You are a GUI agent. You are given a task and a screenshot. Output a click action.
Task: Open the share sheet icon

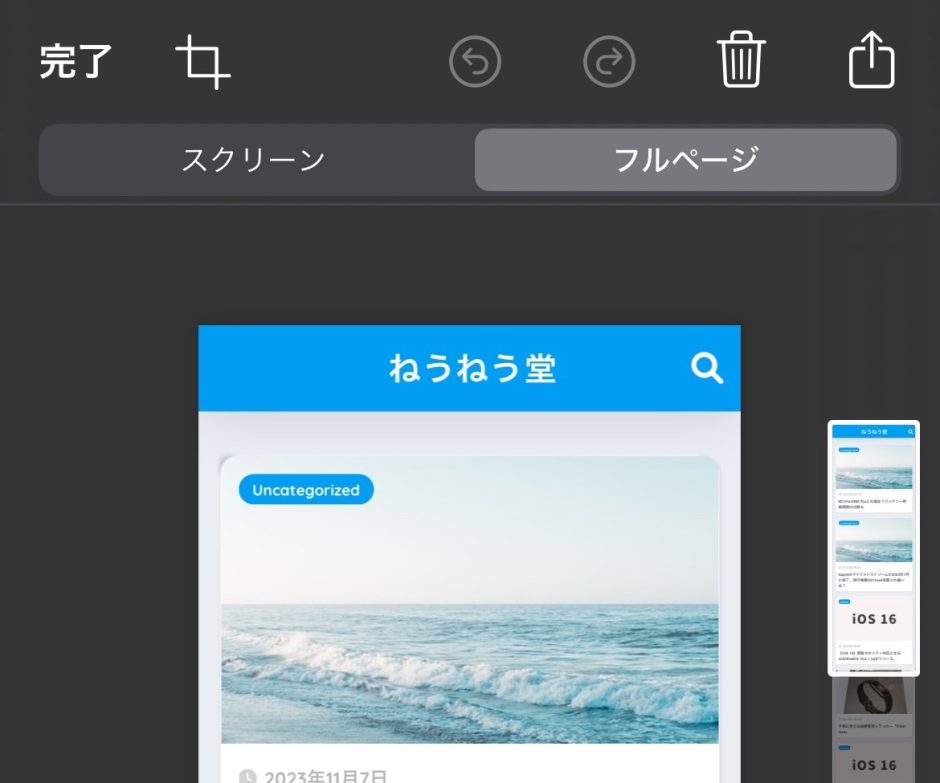tap(871, 61)
